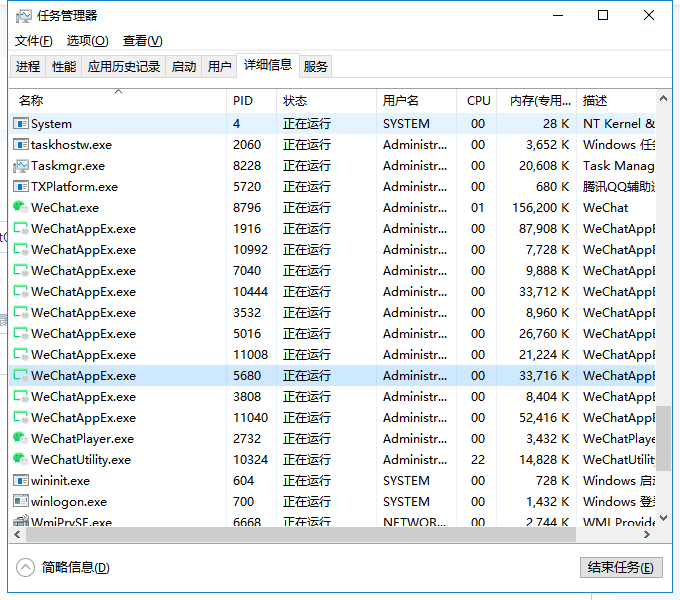680x600 pixels.
Task: Click the horizontal scrollbar thumb
Action: [x=300, y=534]
